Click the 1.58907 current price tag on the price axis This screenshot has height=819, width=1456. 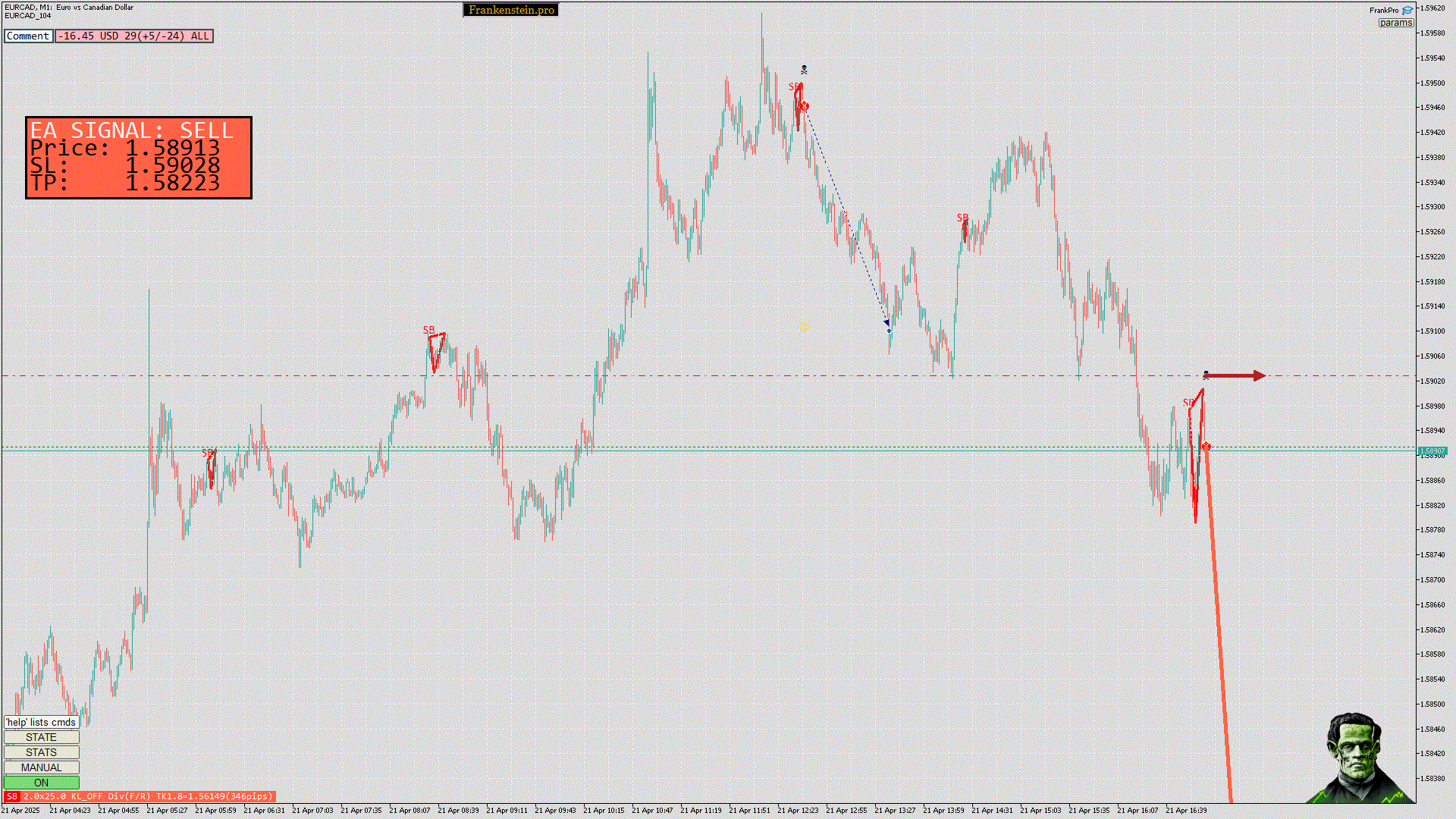[x=1432, y=451]
